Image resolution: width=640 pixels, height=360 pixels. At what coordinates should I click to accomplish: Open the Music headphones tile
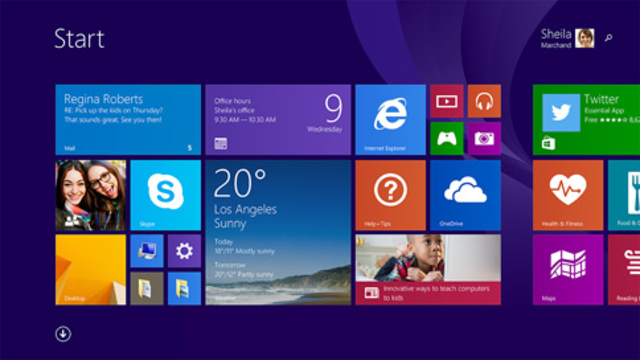point(484,101)
